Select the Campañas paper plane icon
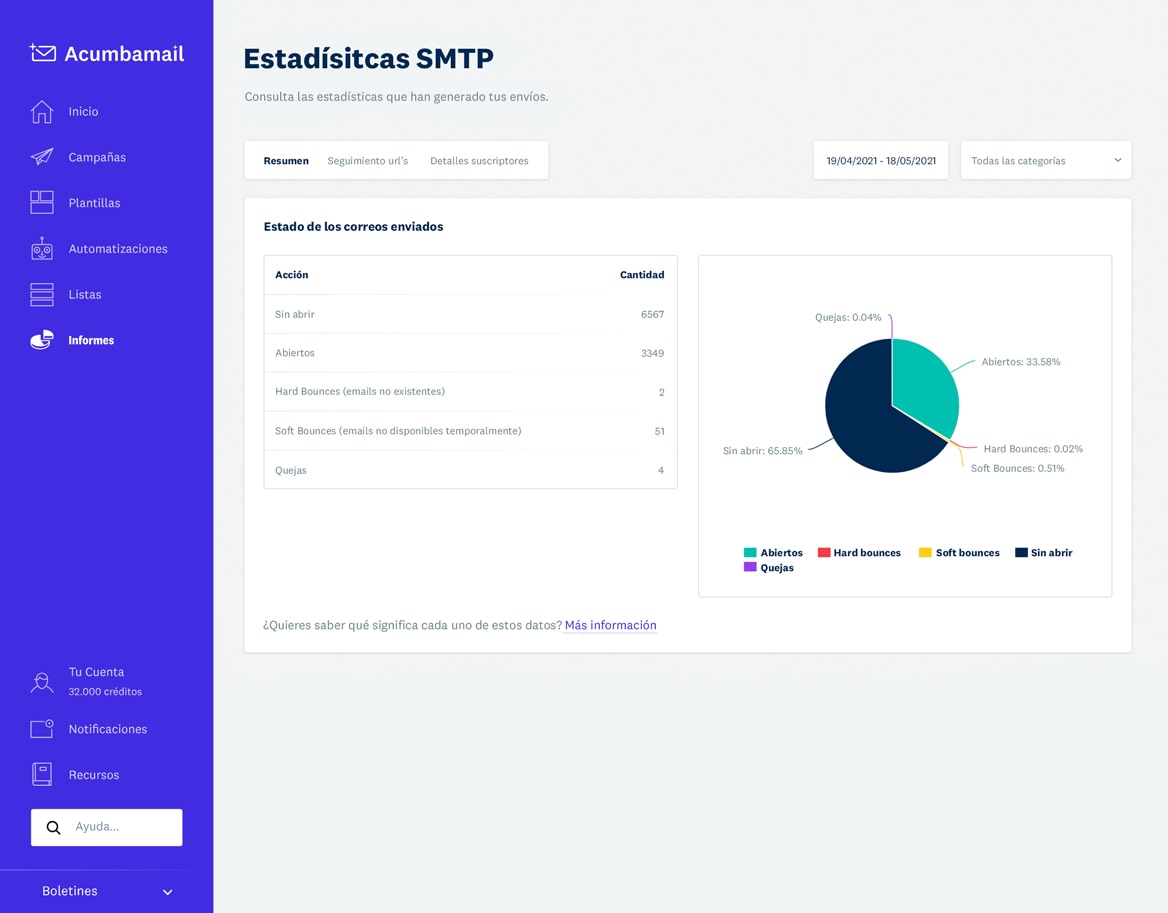1168x913 pixels. [x=41, y=157]
